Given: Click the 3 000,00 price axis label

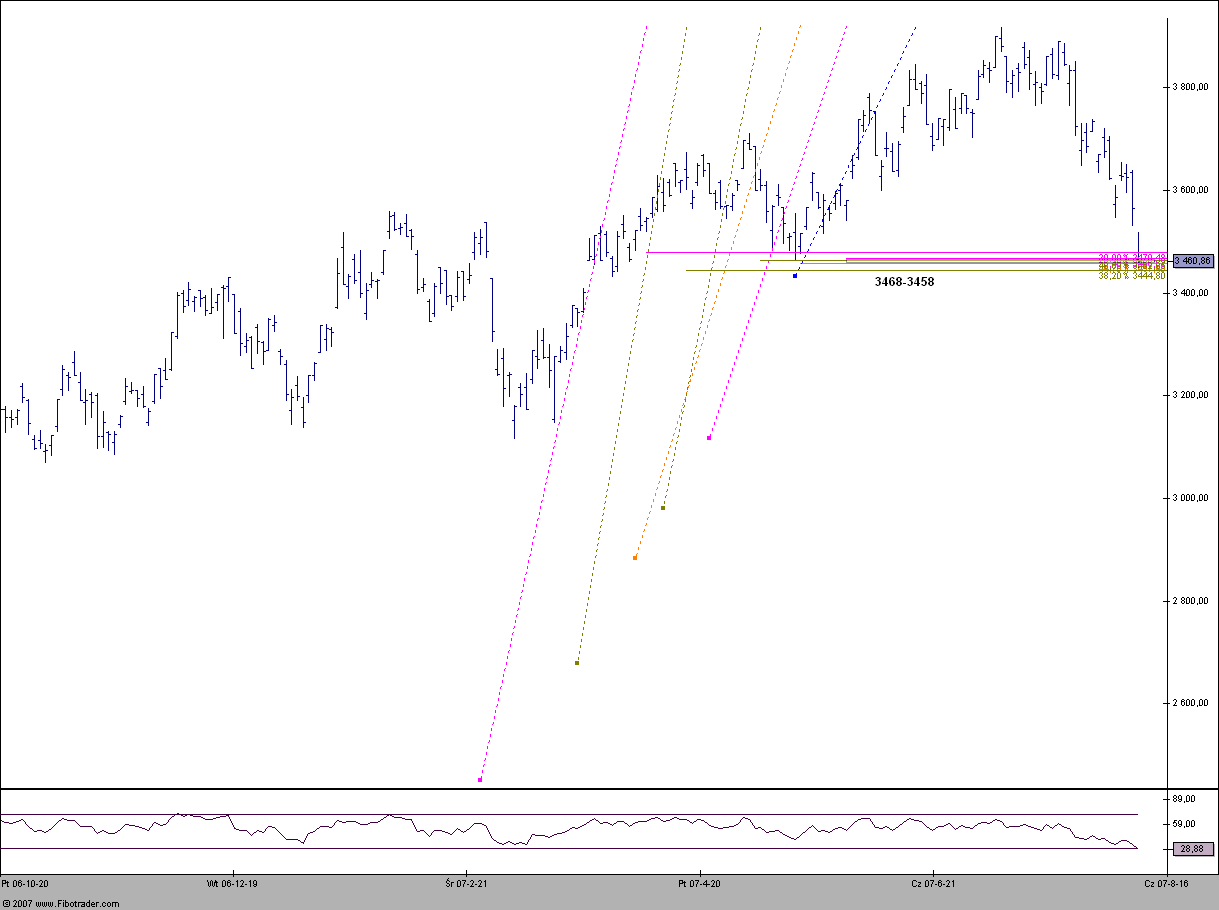Looking at the screenshot, I should tap(1192, 498).
